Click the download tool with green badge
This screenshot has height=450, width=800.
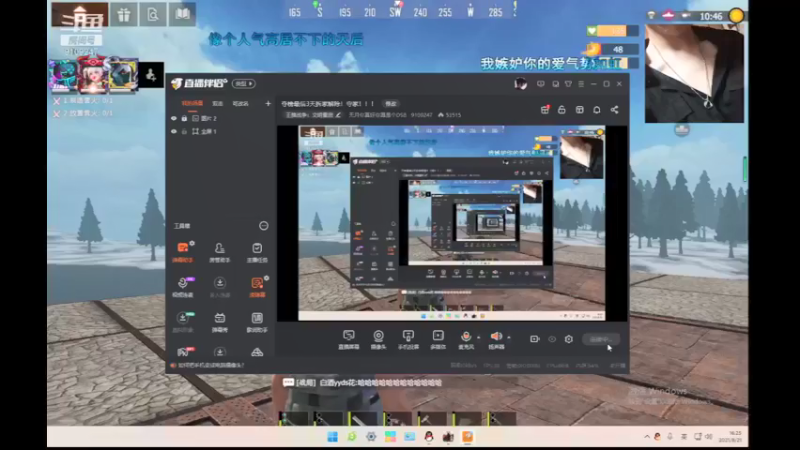point(183,322)
